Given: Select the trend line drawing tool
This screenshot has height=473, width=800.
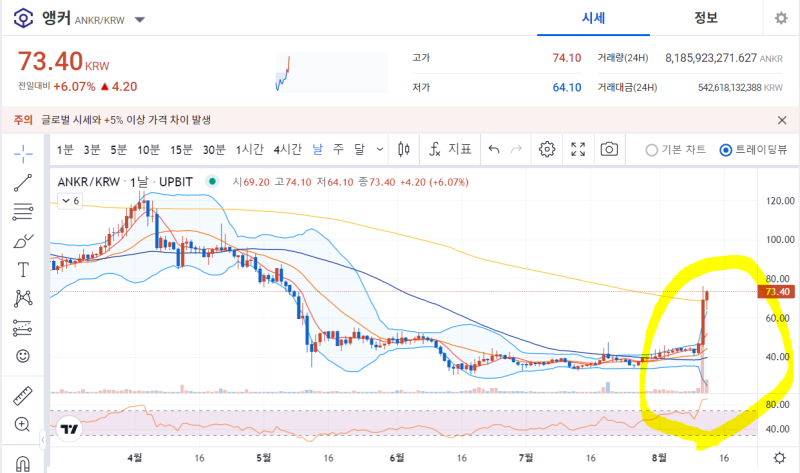Looking at the screenshot, I should pos(23,183).
